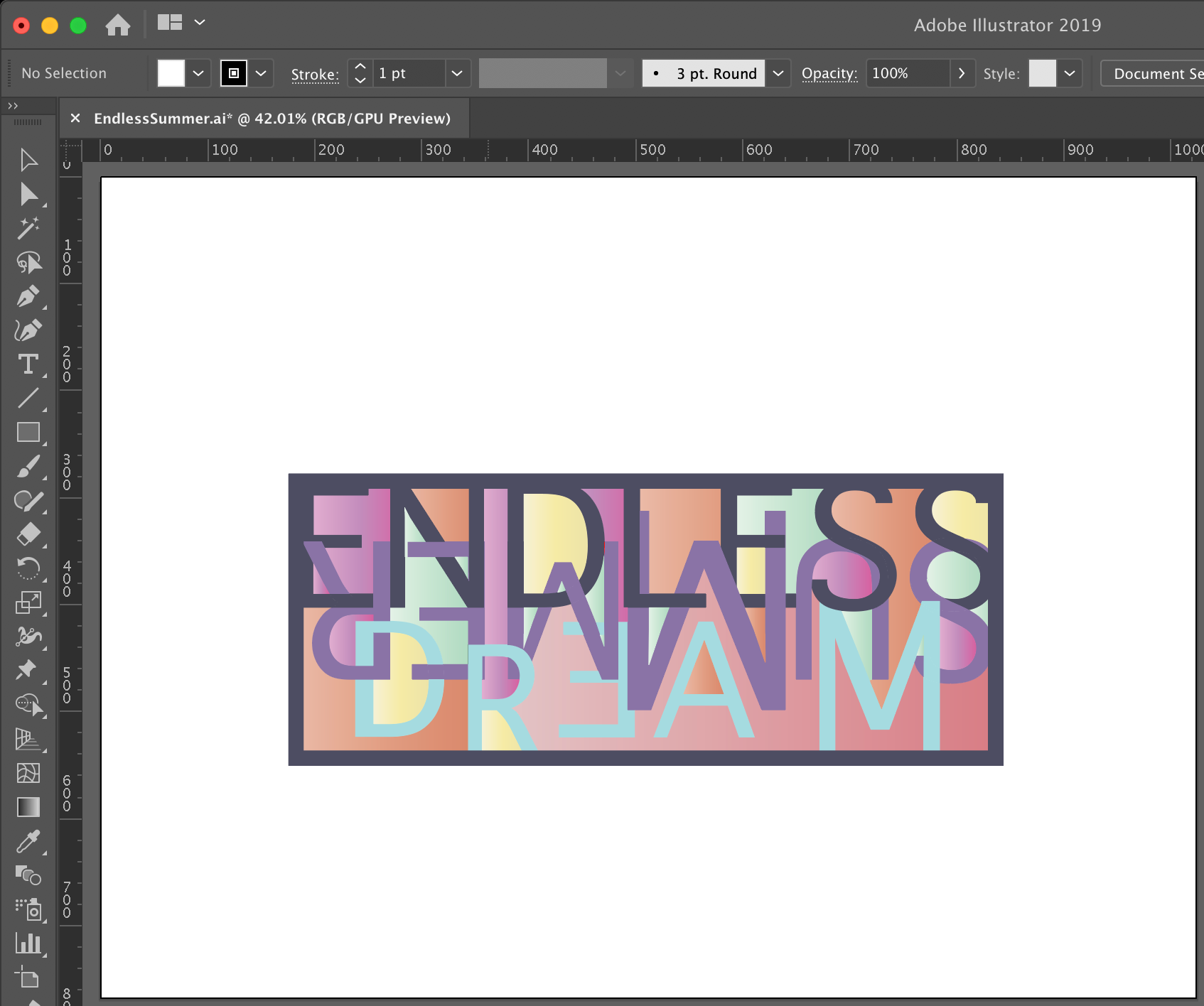Select the Blend tool
Image resolution: width=1204 pixels, height=1006 pixels.
28,875
